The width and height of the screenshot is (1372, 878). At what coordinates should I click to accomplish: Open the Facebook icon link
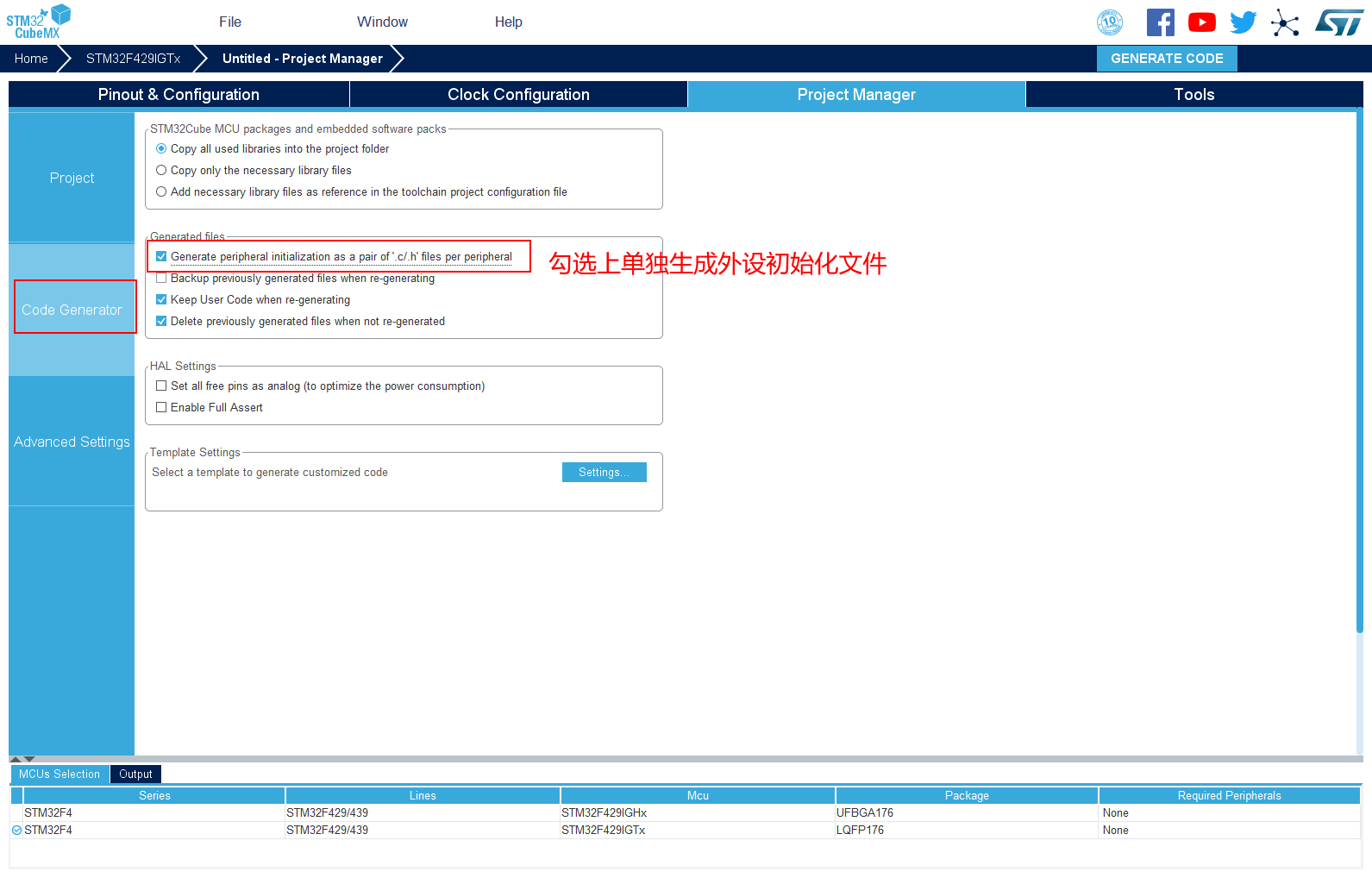(x=1161, y=22)
